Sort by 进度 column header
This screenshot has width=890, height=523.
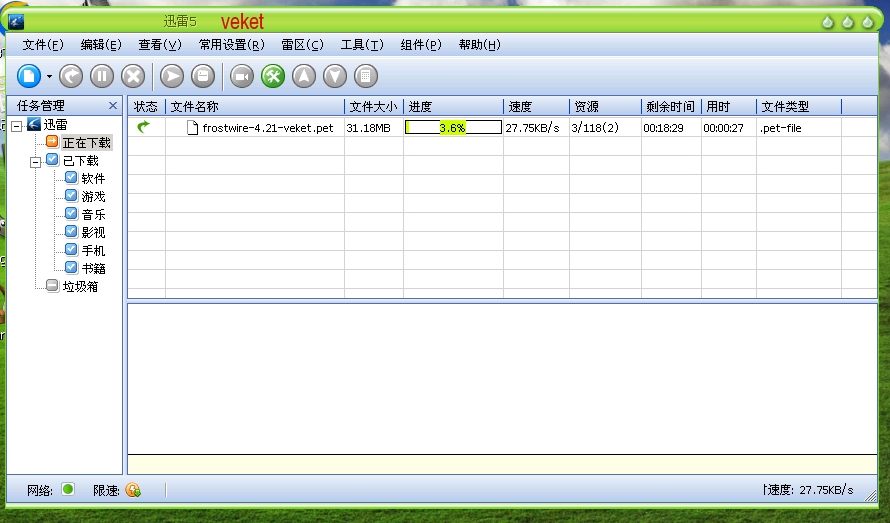[x=454, y=106]
